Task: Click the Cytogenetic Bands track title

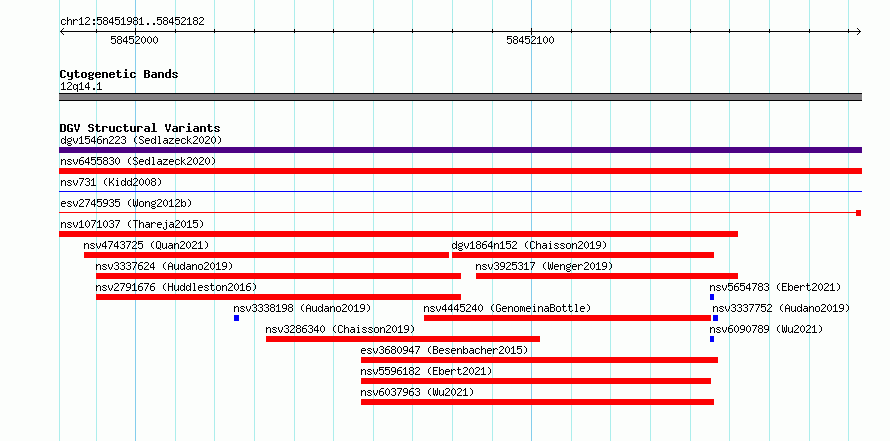Action: click(119, 74)
